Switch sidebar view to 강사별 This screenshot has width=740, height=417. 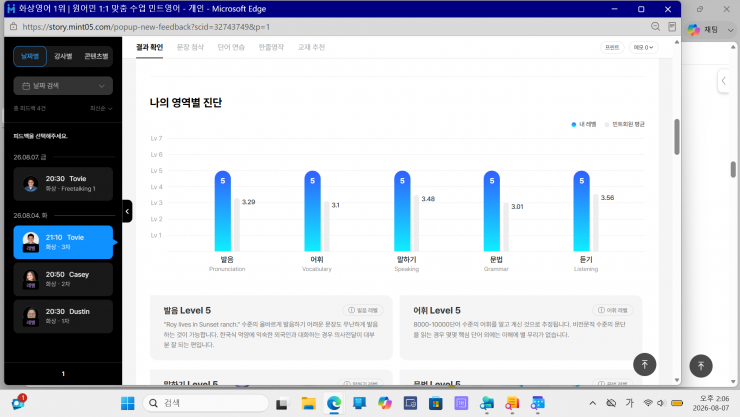tap(63, 56)
